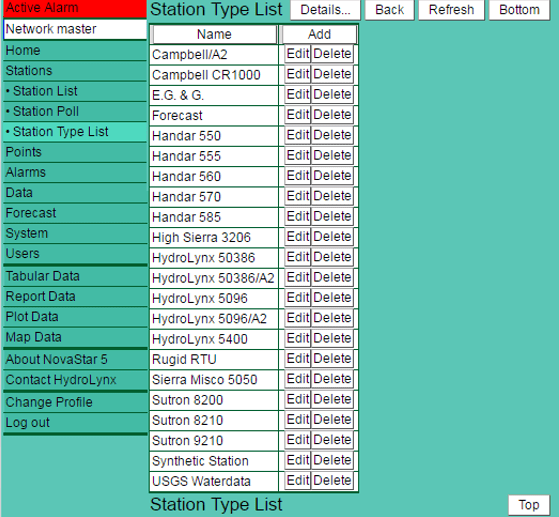
Task: Delete the Sutron 8200 row
Action: (332, 400)
